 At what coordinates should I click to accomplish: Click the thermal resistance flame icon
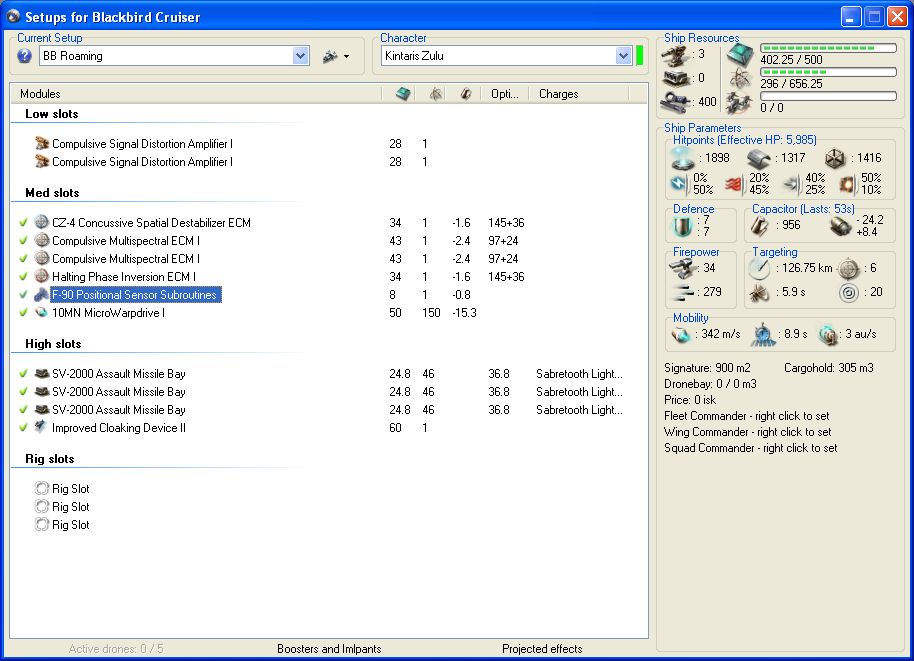tap(734, 184)
